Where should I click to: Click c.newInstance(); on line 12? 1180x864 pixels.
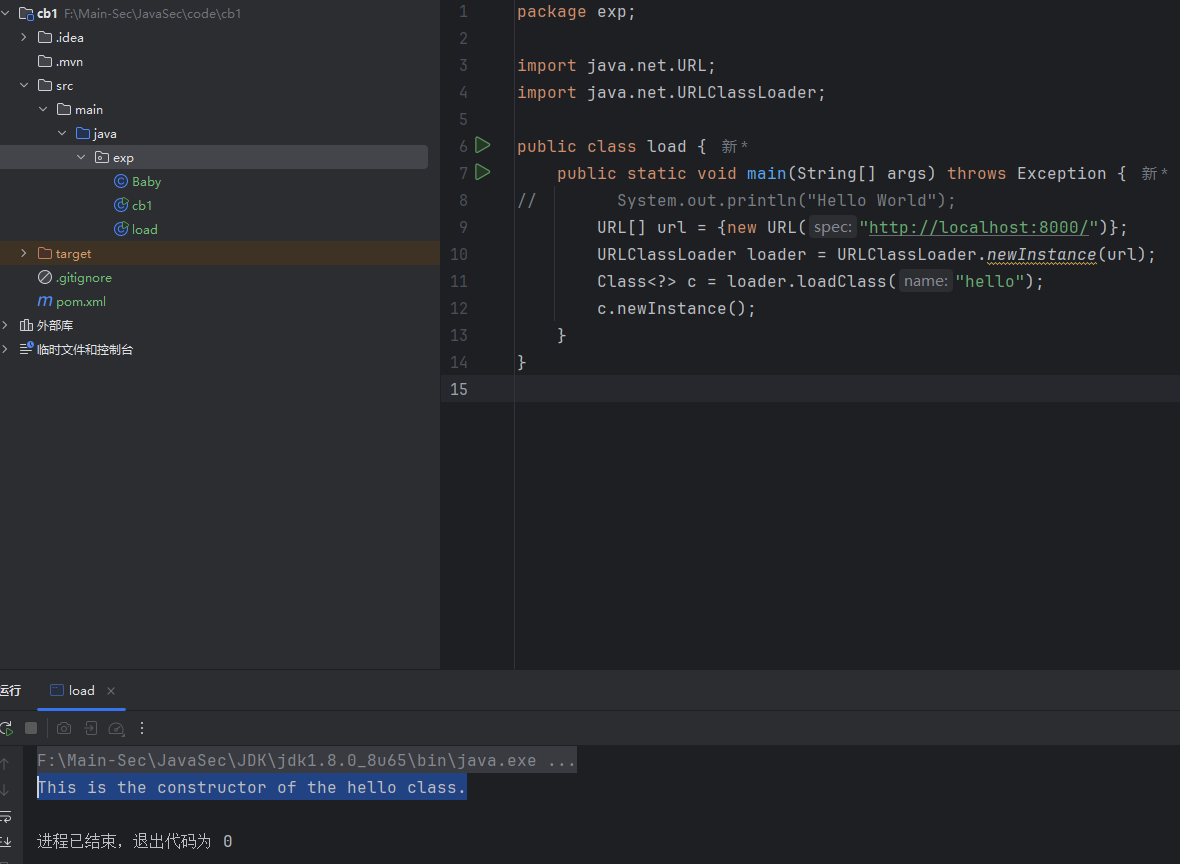point(676,309)
